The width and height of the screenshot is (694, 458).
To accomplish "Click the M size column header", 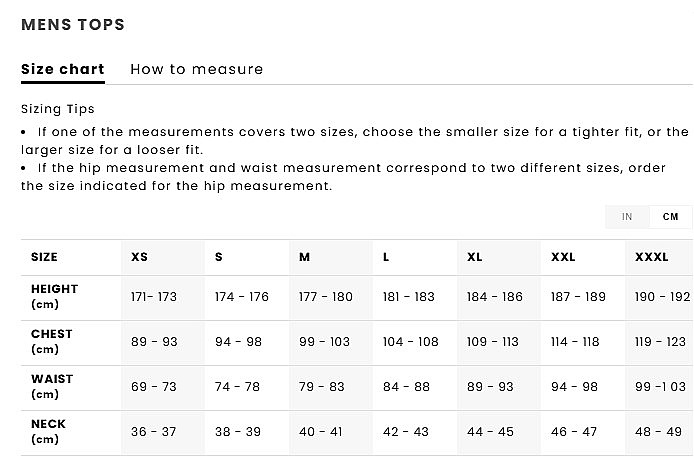I will point(305,257).
